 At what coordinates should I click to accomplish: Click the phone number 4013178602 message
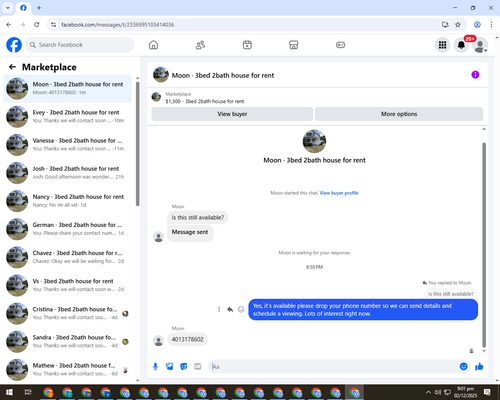point(187,339)
